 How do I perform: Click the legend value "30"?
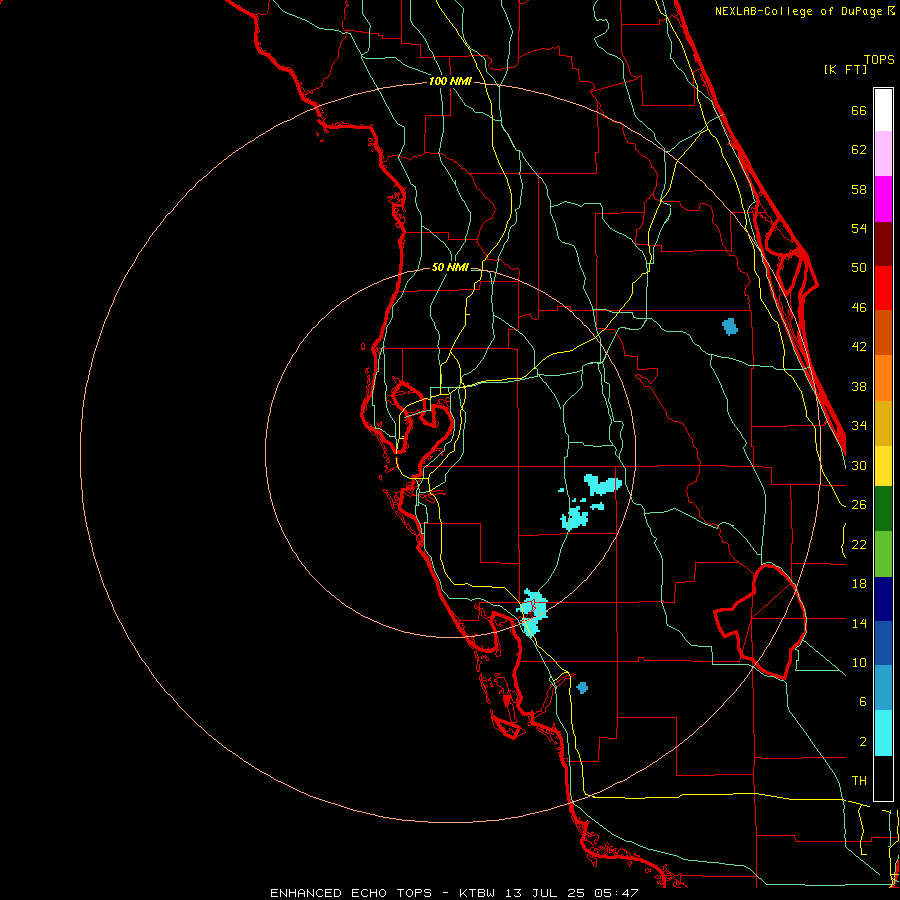pos(859,465)
